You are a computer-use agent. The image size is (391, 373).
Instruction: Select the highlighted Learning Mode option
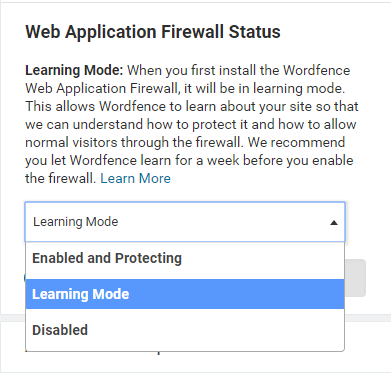(x=185, y=294)
